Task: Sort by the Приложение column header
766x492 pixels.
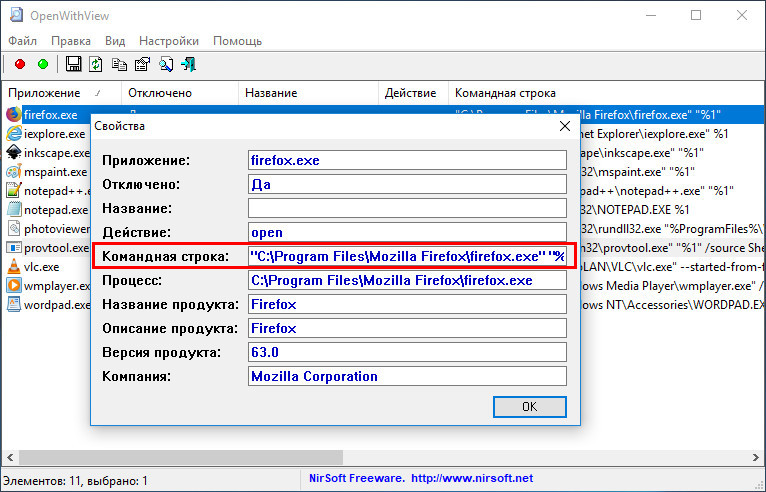Action: coord(62,93)
